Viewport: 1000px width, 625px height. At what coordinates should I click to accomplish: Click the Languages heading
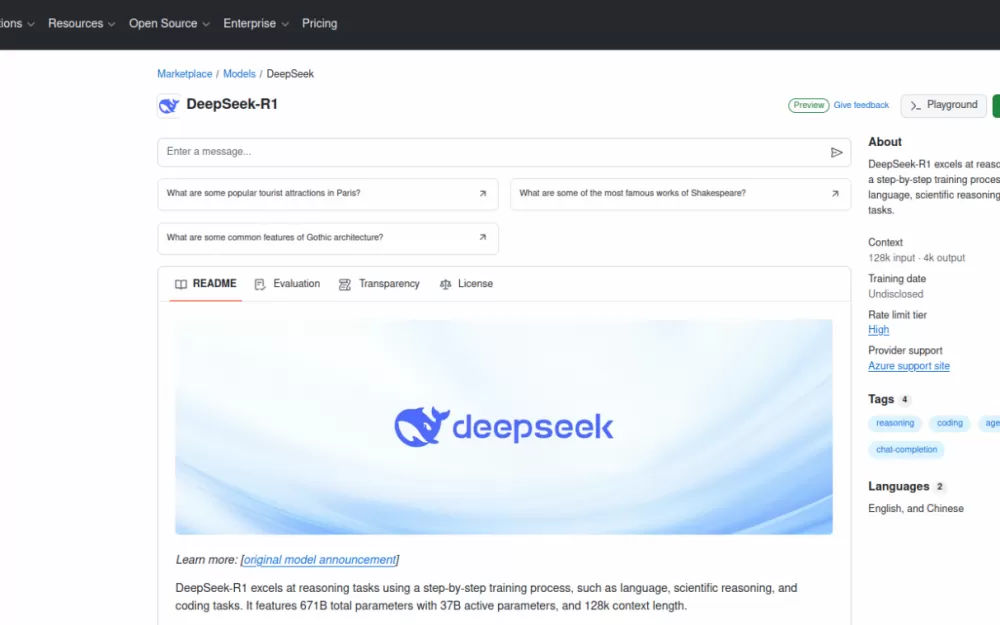coord(899,487)
